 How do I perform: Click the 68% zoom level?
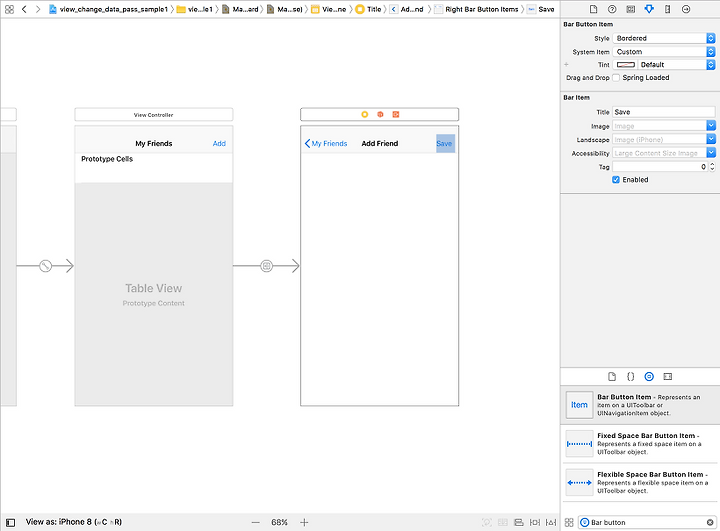[x=279, y=522]
